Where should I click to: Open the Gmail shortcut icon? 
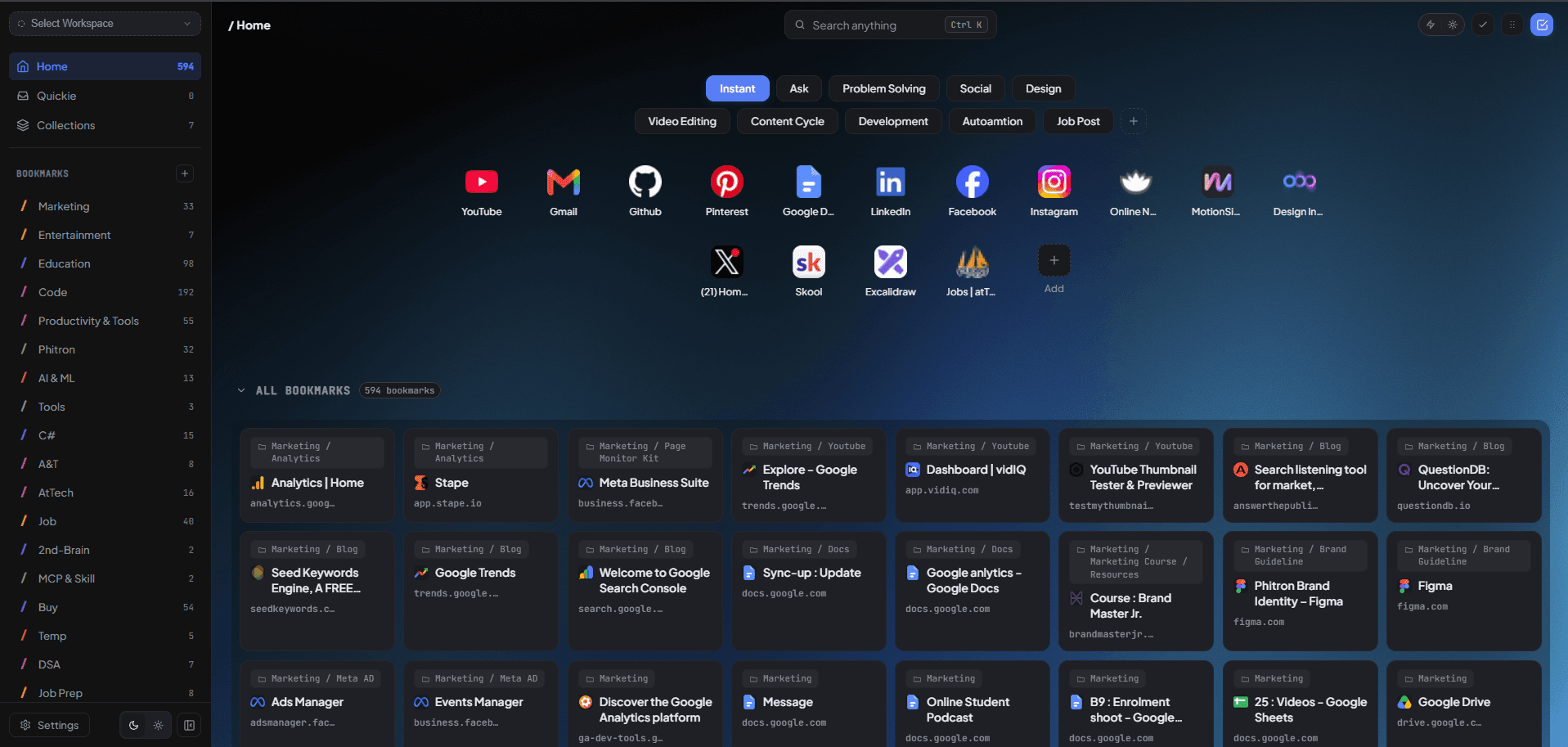[564, 182]
